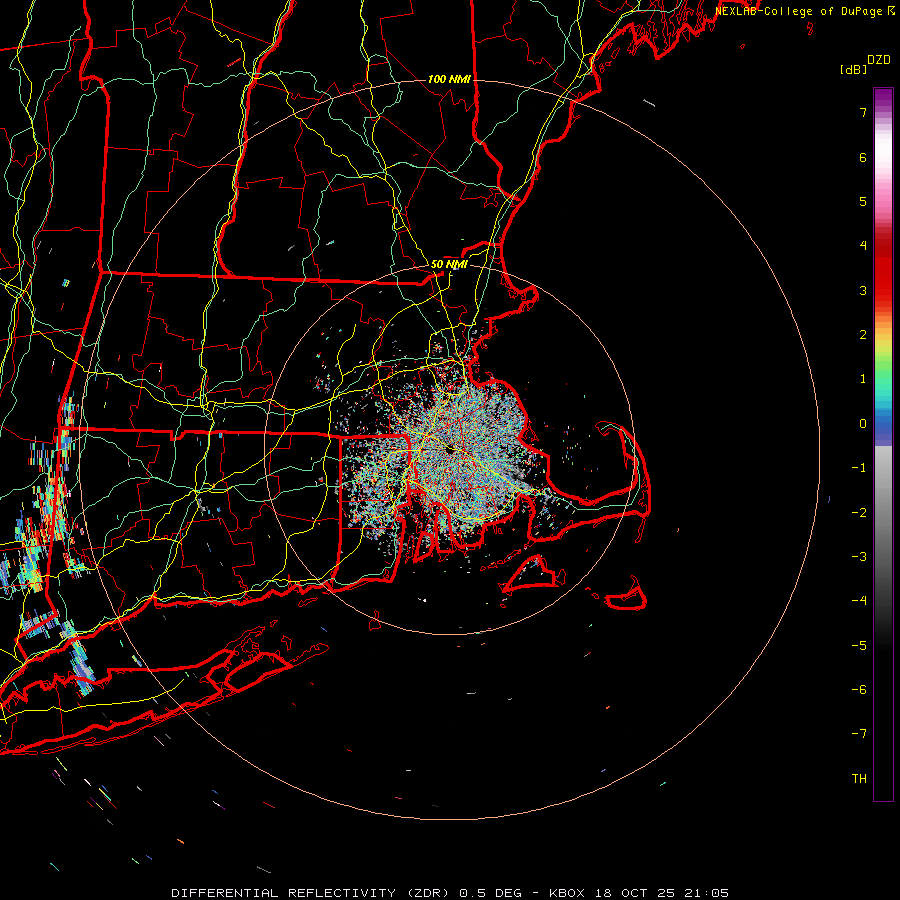Click the positive "5" color scale label
The width and height of the screenshot is (900, 900).
pyautogui.click(x=863, y=201)
